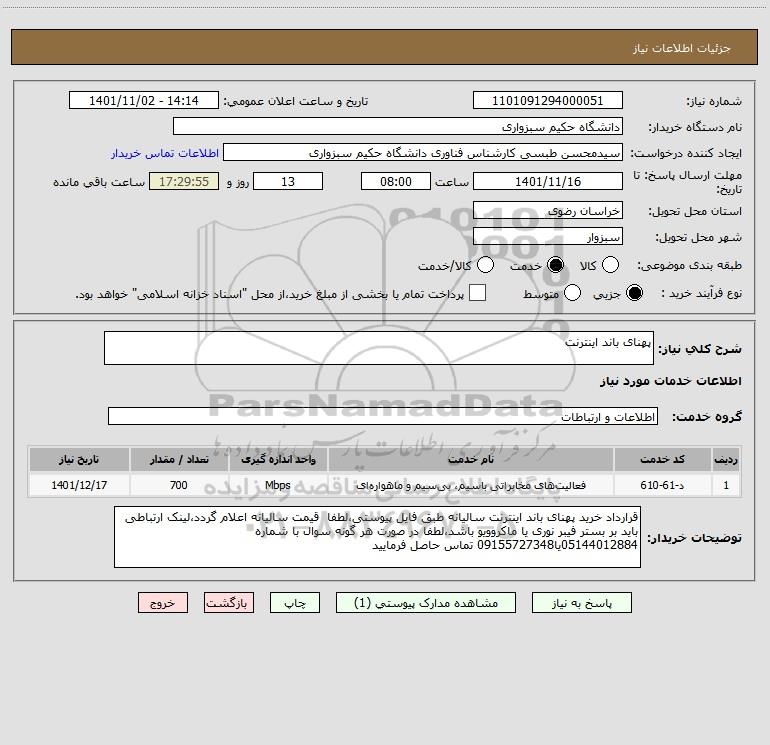The image size is (770, 745).
Task: Click the remaining time field 17:29:55
Action: pyautogui.click(x=184, y=181)
